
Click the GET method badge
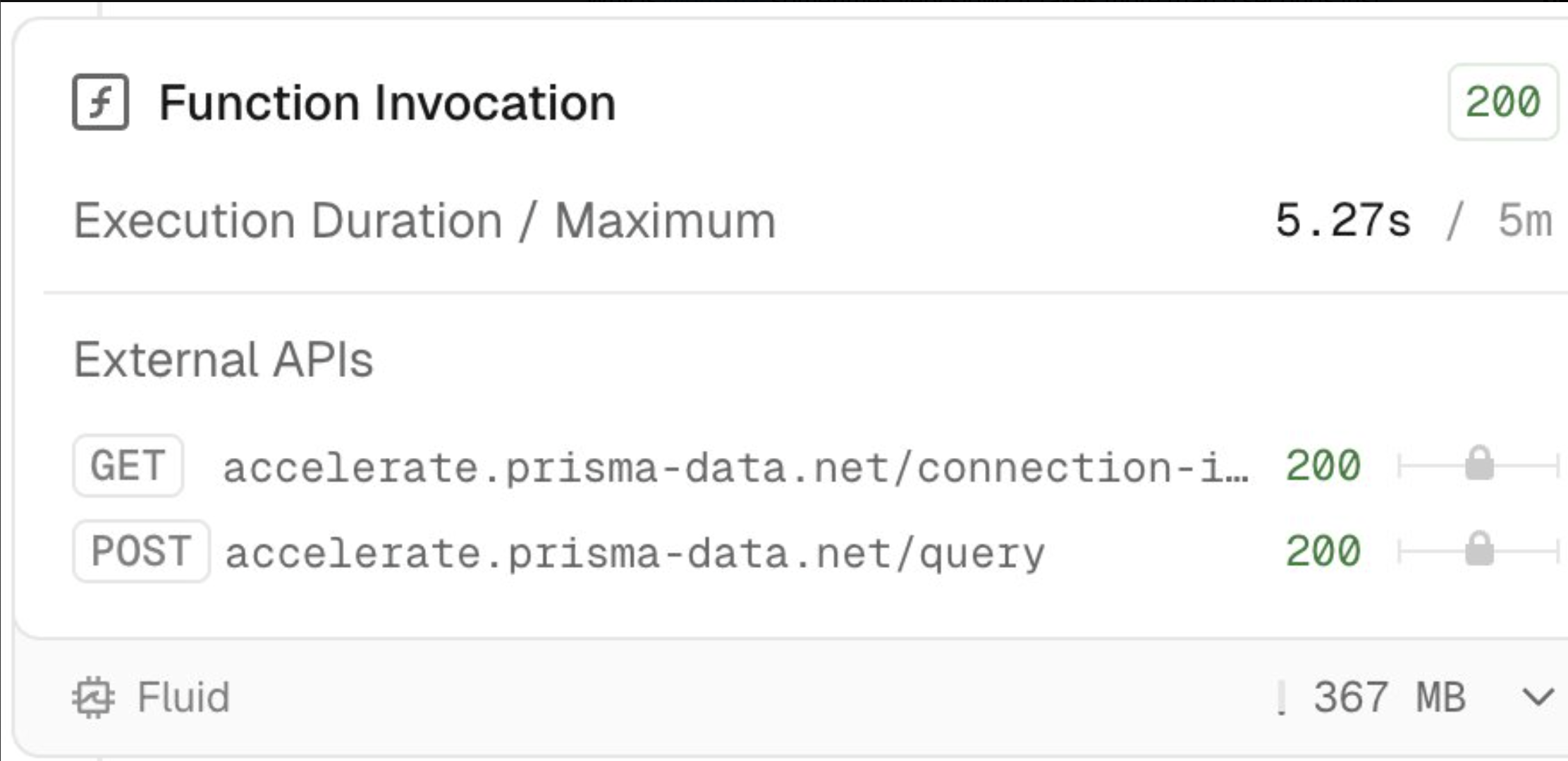[x=128, y=466]
